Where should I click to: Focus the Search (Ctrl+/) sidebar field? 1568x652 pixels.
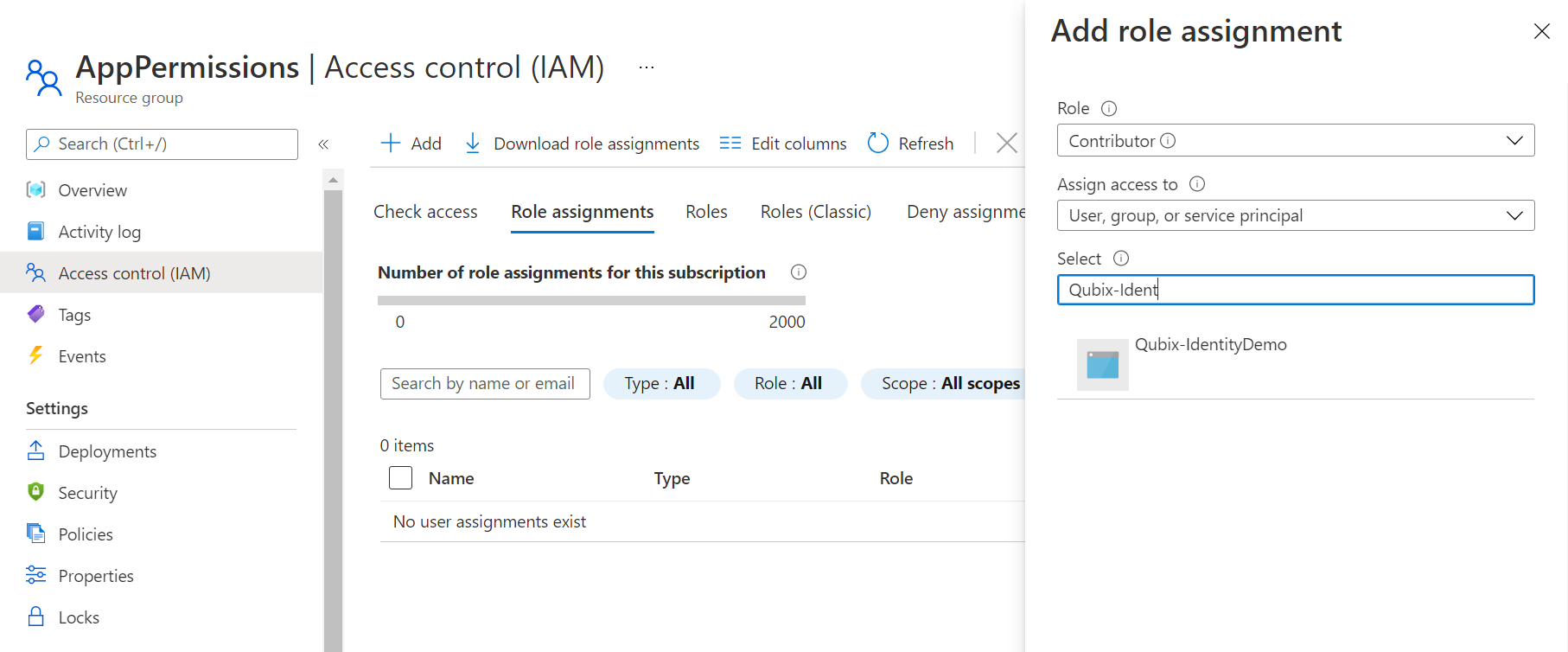[x=162, y=144]
